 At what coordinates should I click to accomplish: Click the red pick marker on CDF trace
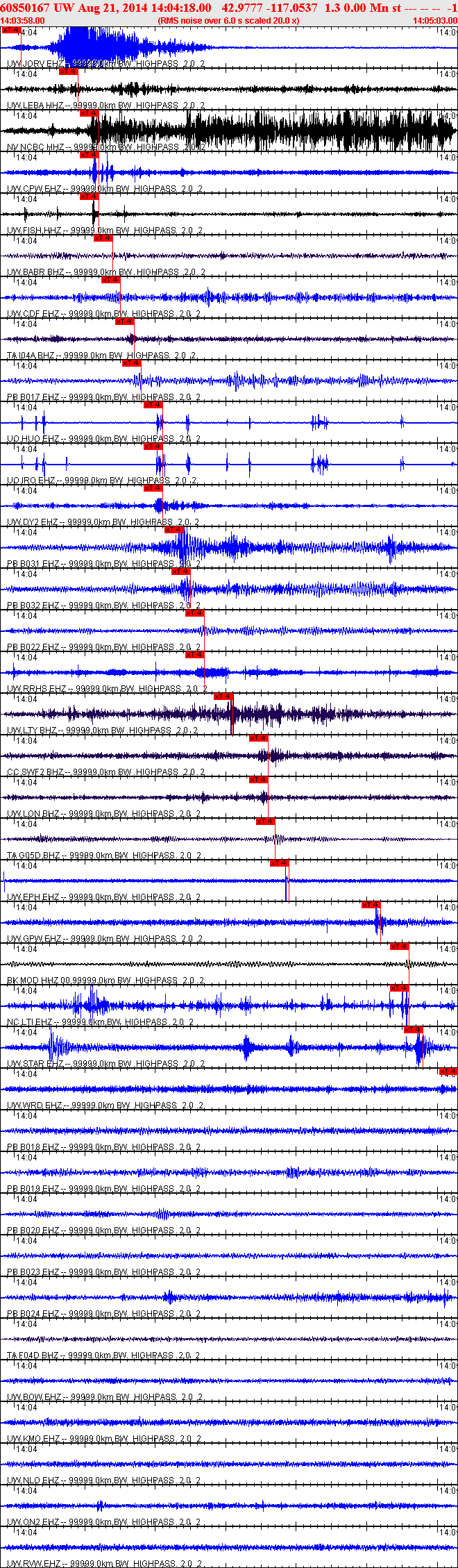[x=111, y=280]
